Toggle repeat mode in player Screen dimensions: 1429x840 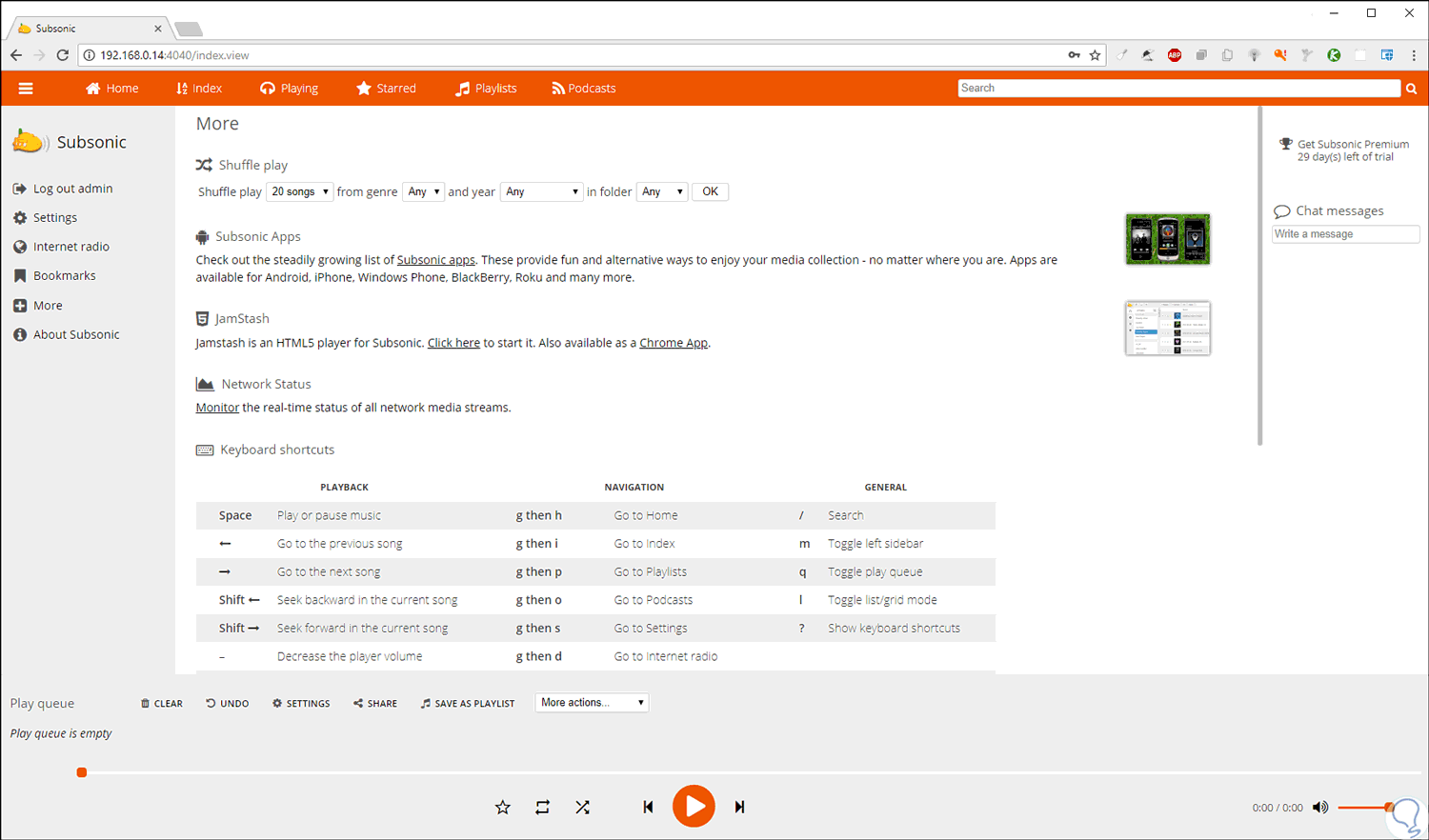pos(543,808)
